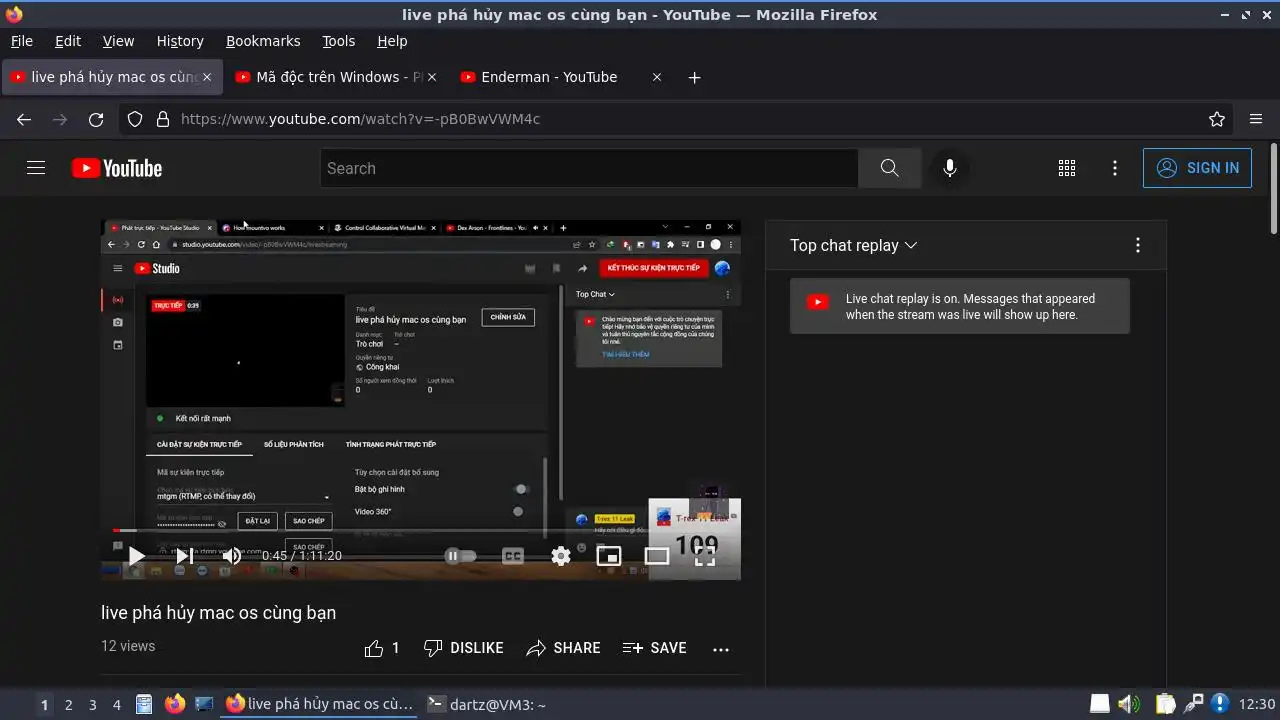Toggle autoplay switch in player
Viewport: 1280px width, 720px height.
[460, 556]
